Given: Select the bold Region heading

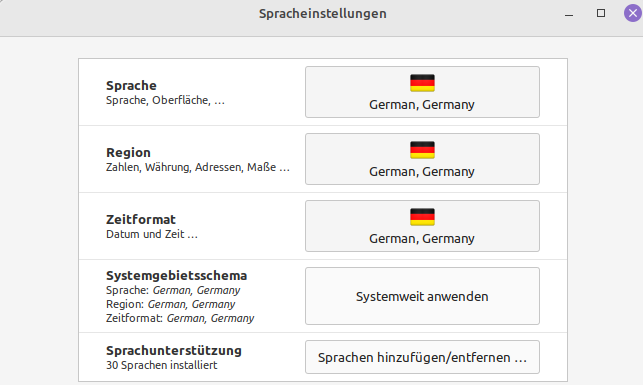Looking at the screenshot, I should (x=128, y=153).
